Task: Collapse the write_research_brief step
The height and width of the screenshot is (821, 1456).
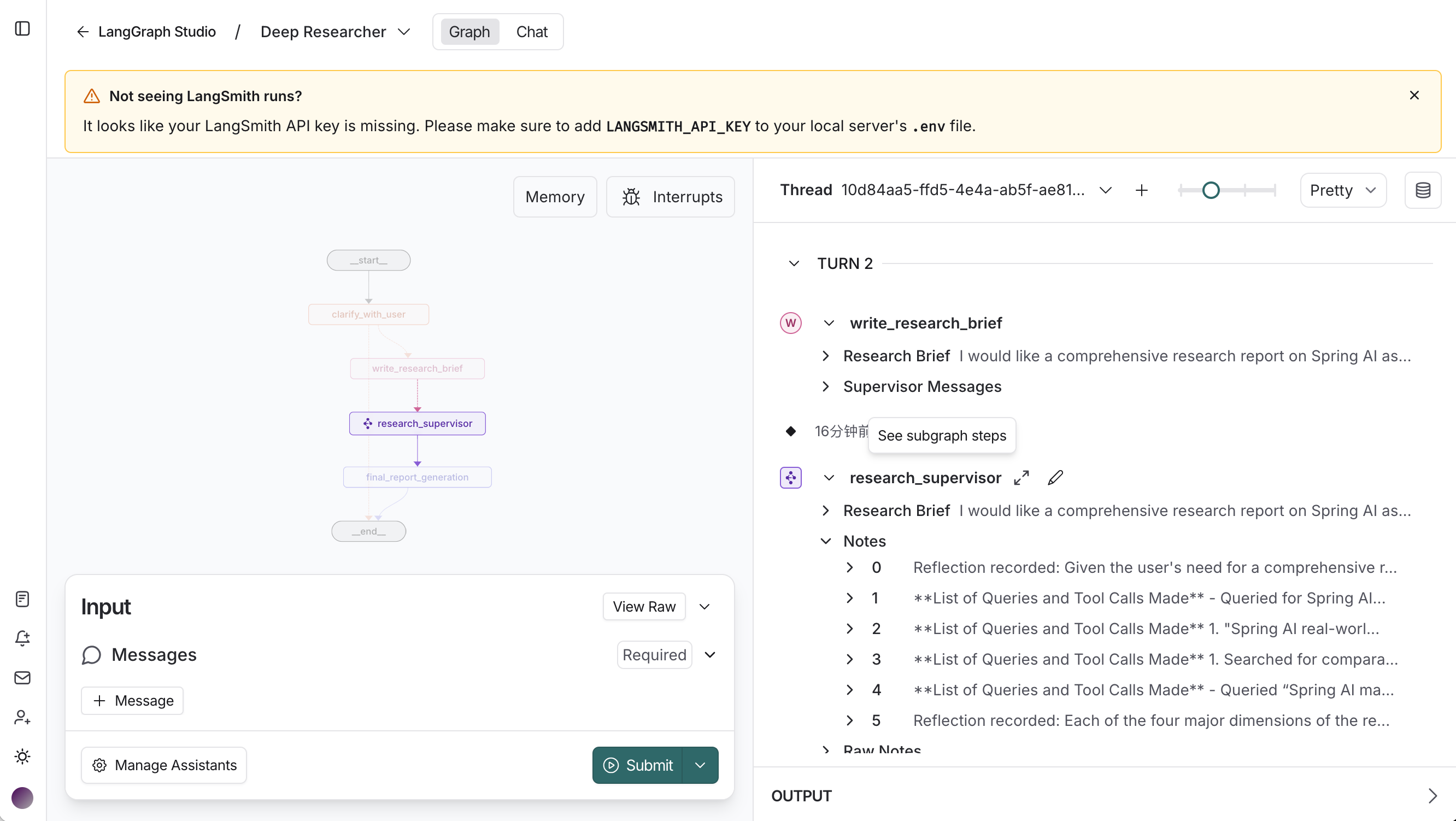Action: click(x=829, y=323)
